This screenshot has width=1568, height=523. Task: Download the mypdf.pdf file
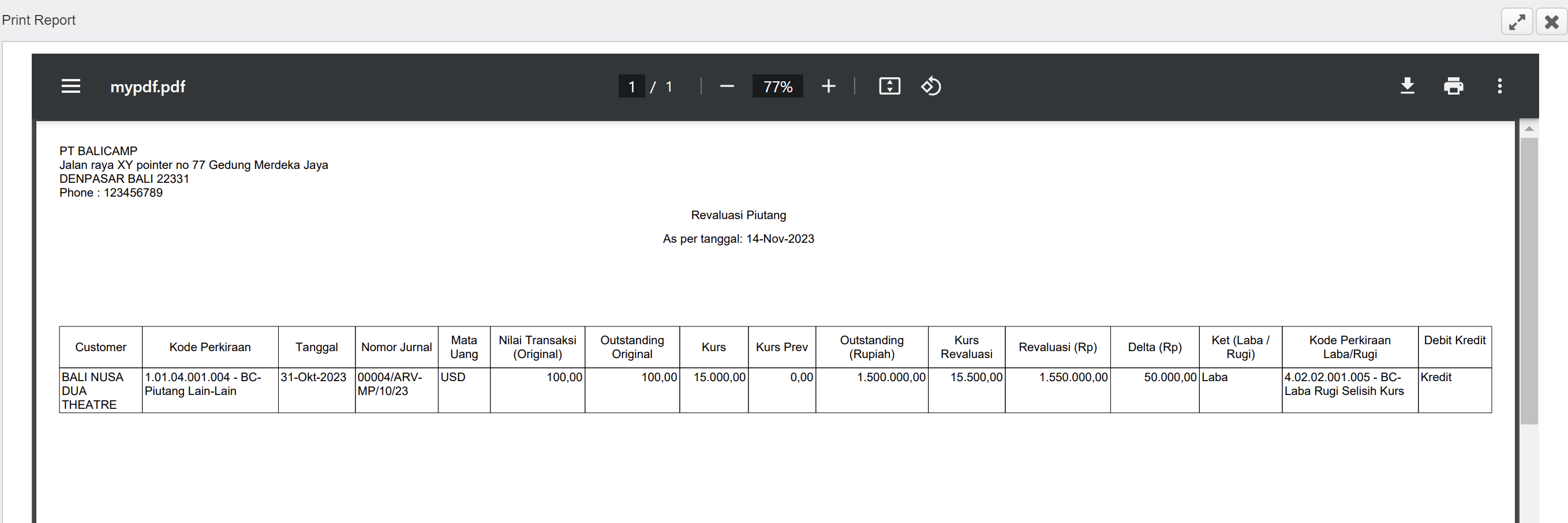[1406, 86]
